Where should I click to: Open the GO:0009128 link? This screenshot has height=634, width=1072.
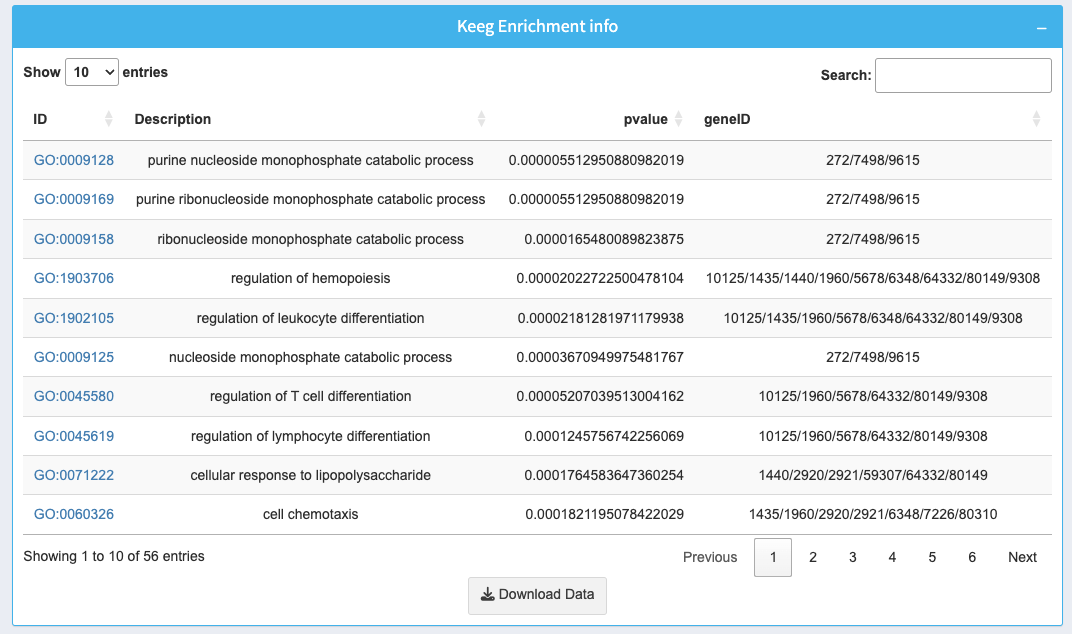[x=74, y=160]
